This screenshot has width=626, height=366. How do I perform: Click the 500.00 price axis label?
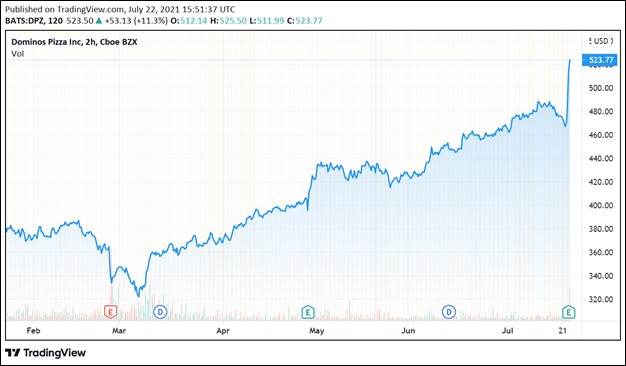coord(601,88)
